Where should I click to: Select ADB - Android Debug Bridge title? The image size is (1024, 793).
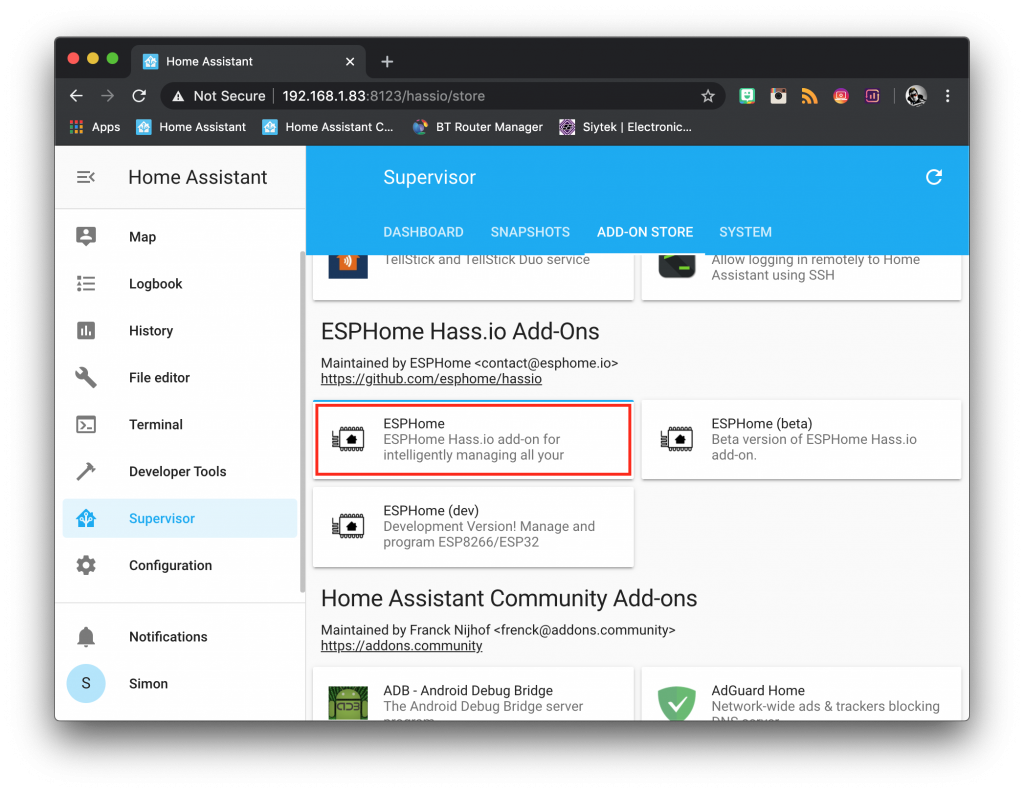[468, 690]
